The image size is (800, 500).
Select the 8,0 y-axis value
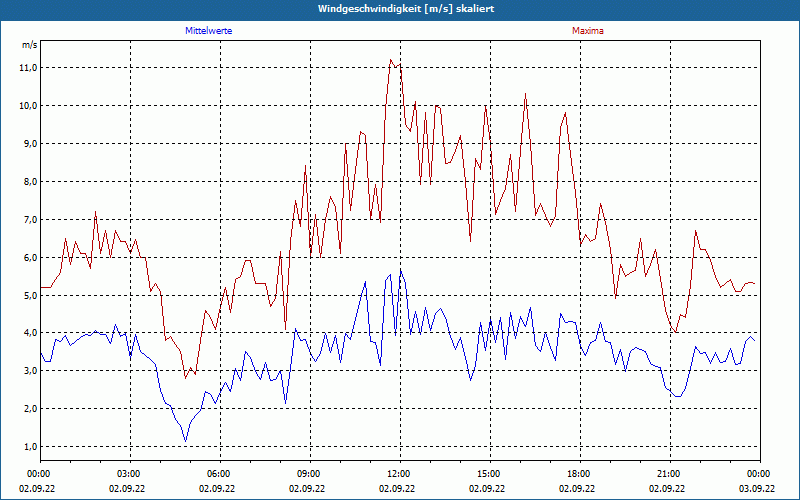[31, 182]
